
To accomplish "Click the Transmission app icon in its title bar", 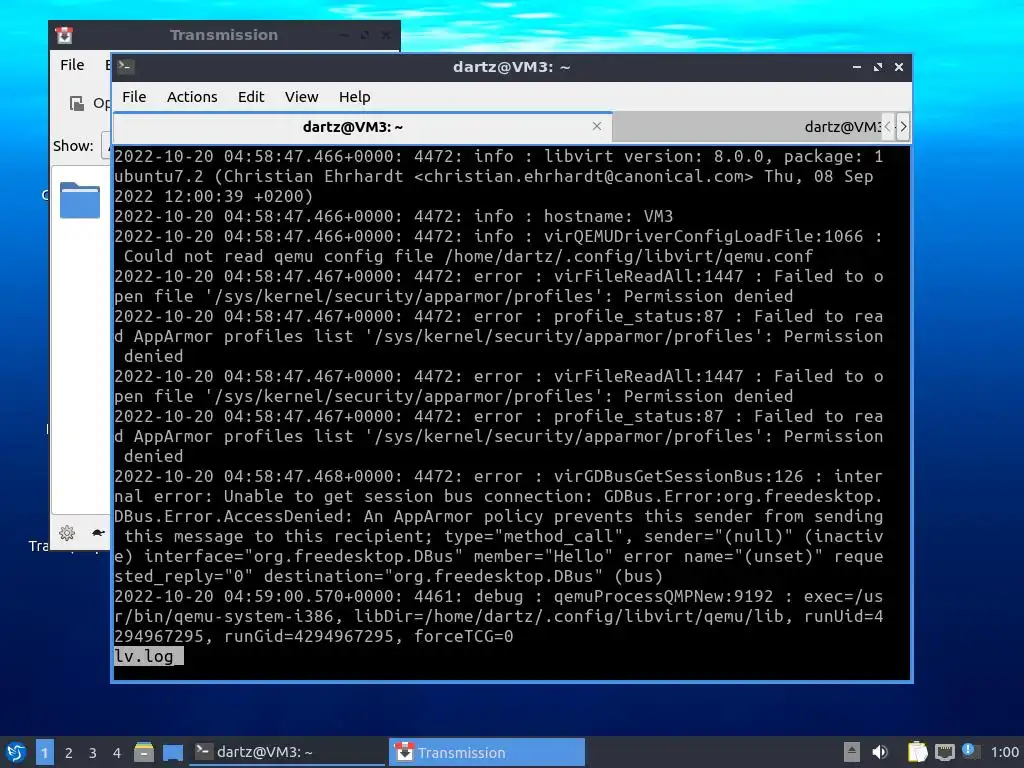I will (x=64, y=35).
